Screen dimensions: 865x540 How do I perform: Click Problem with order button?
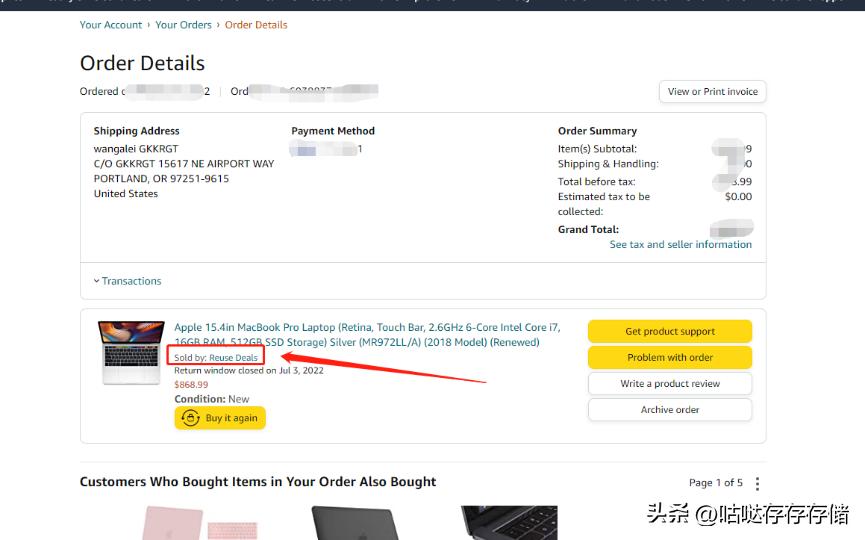coord(670,358)
